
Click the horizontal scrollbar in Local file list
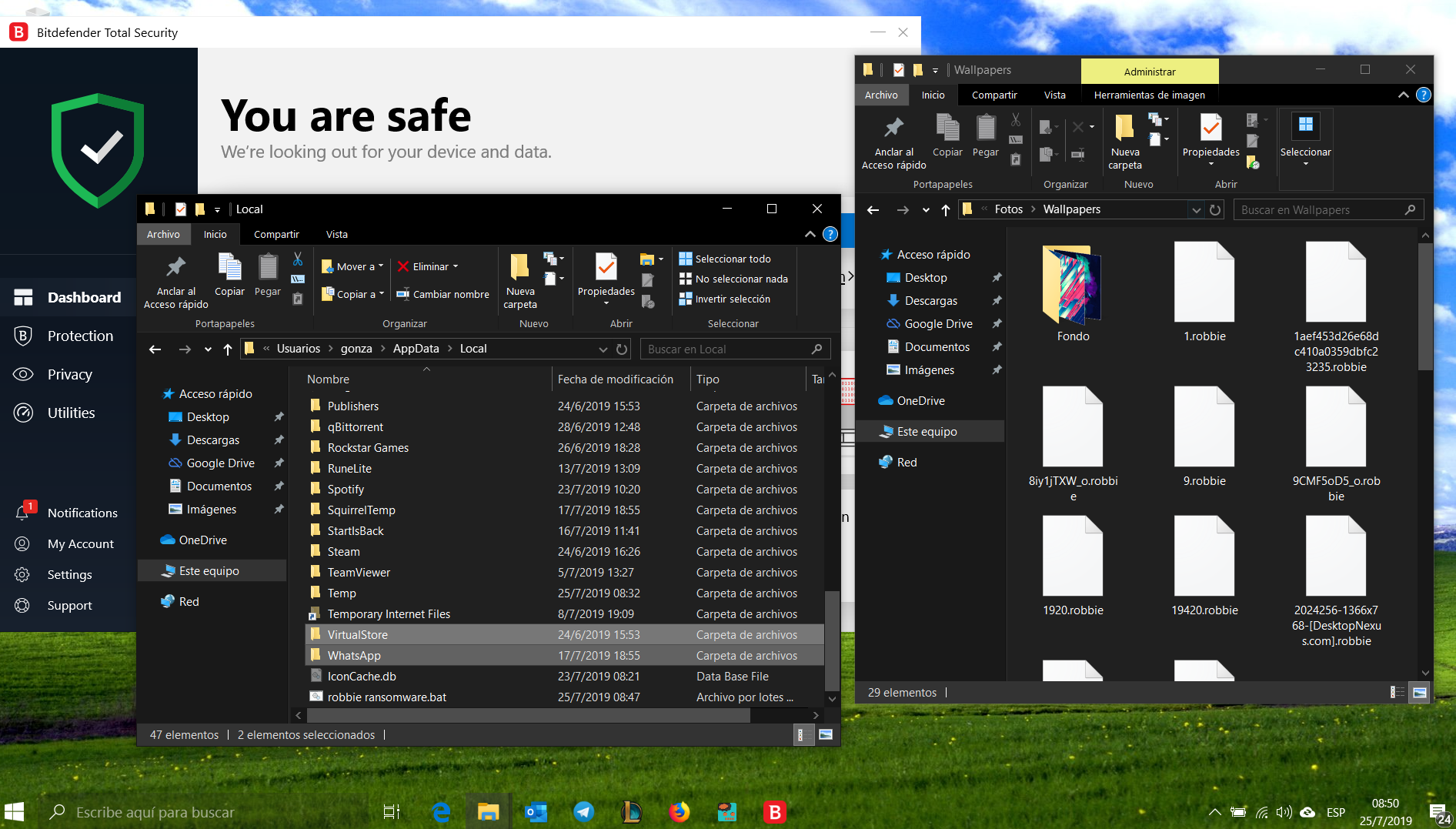tap(528, 715)
